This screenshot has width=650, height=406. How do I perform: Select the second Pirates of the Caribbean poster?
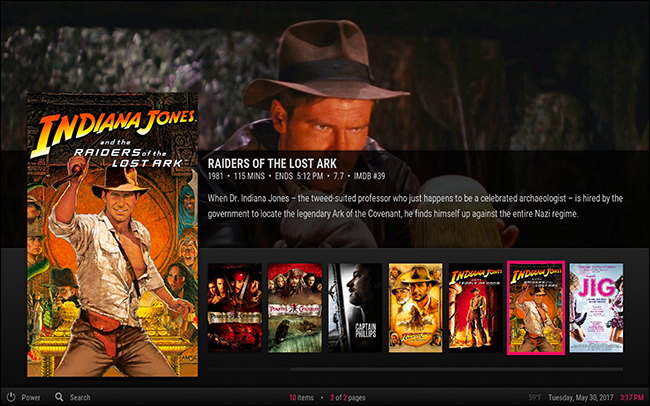click(x=295, y=308)
